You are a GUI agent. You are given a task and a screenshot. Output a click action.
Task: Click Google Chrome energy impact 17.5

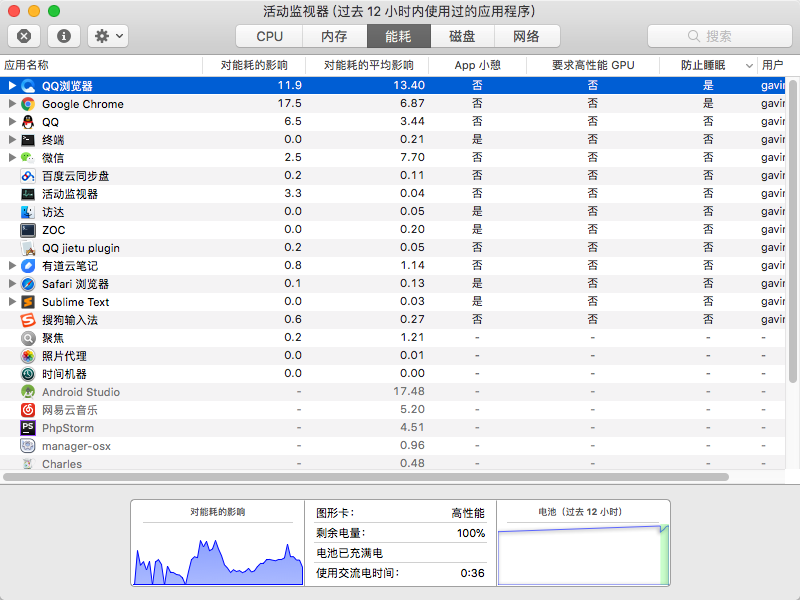(289, 103)
